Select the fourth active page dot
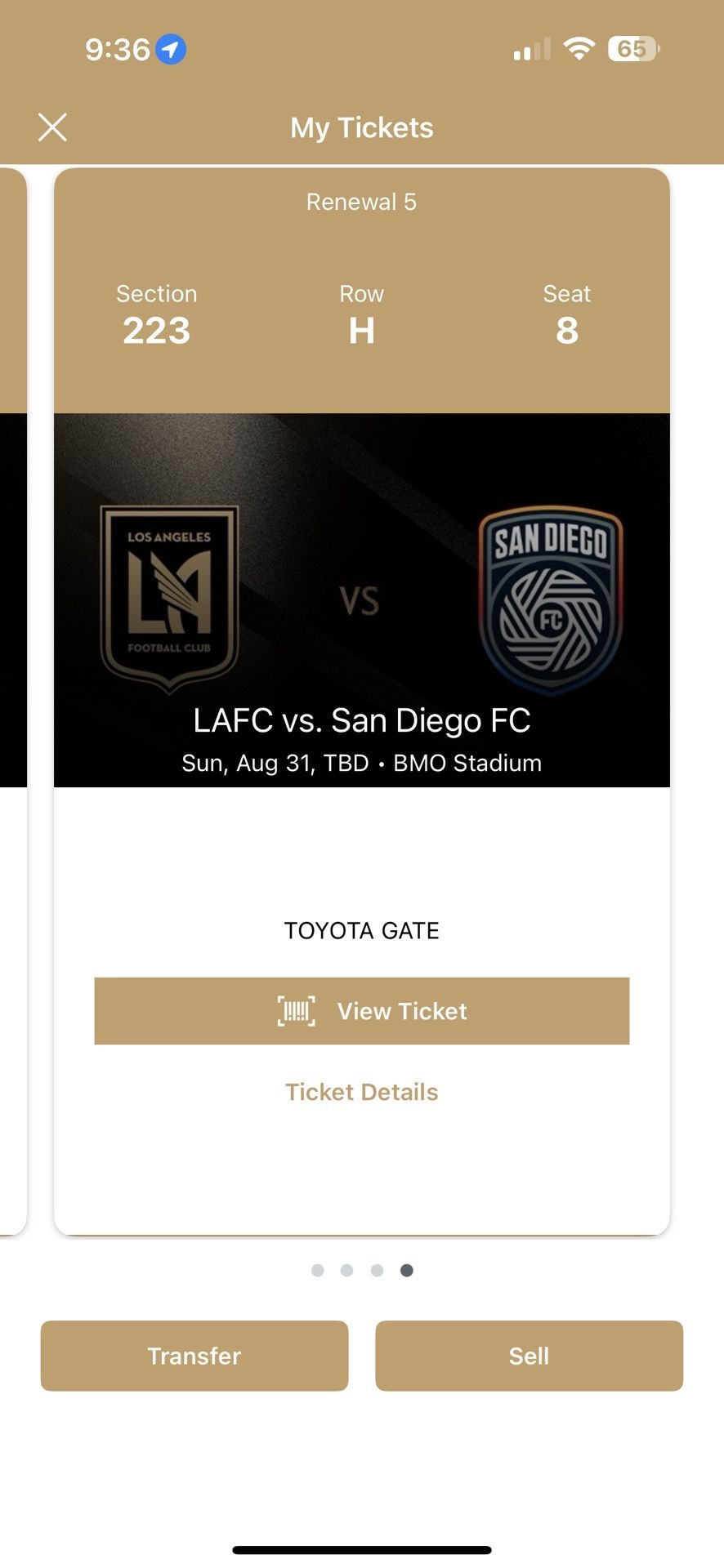Image resolution: width=724 pixels, height=1568 pixels. point(407,1270)
